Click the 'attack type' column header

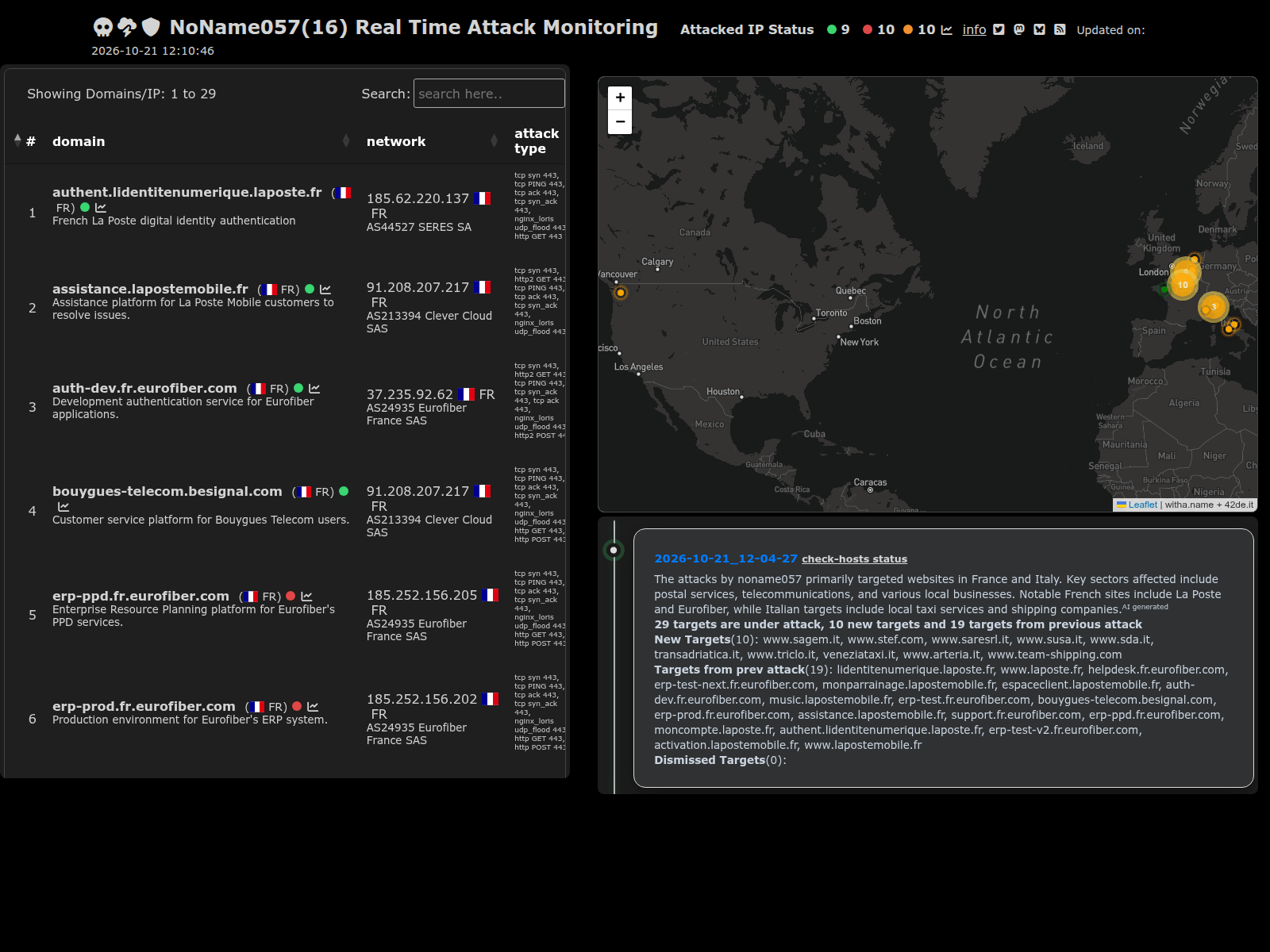pyautogui.click(x=537, y=141)
